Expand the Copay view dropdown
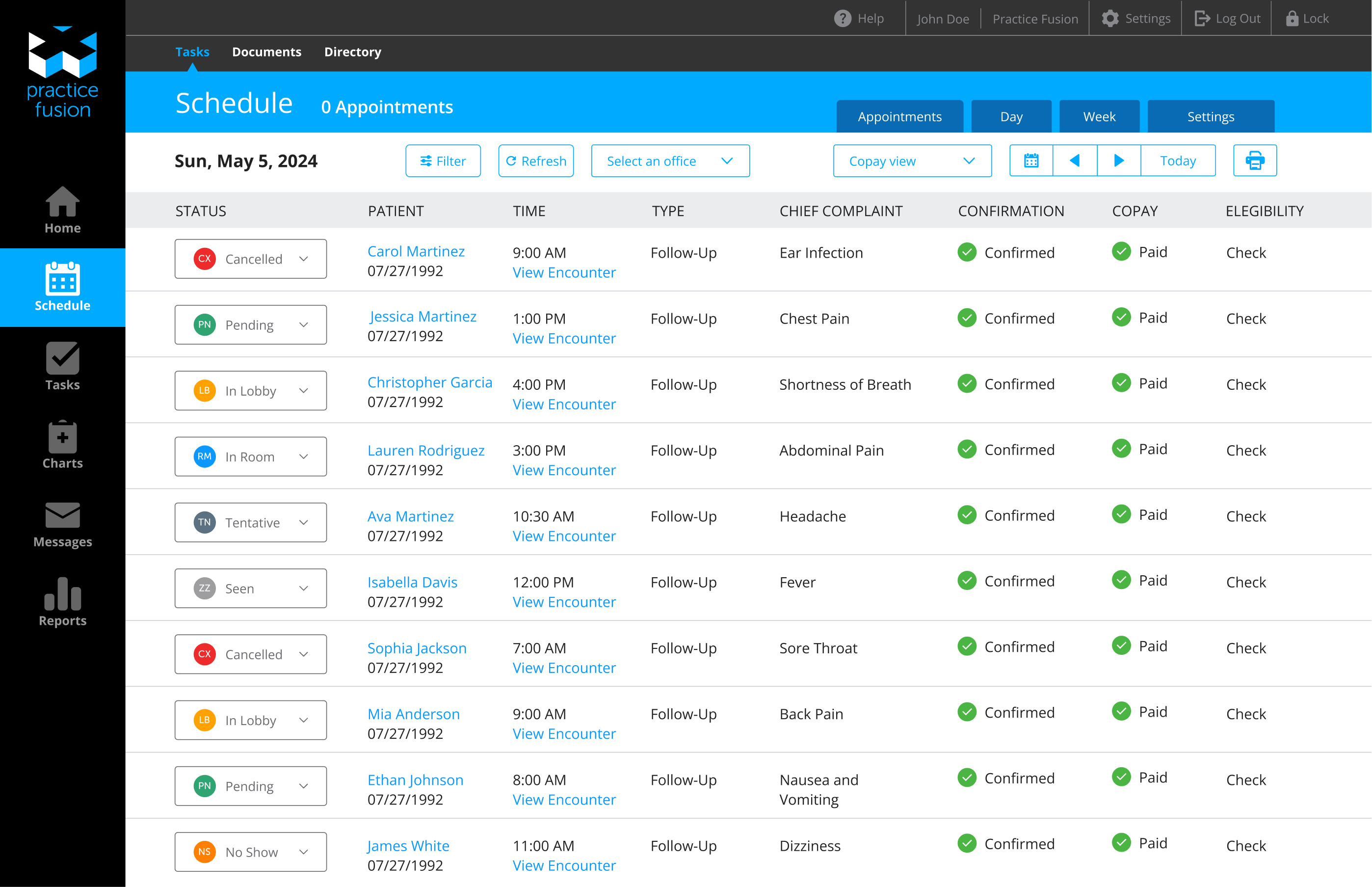 (912, 161)
